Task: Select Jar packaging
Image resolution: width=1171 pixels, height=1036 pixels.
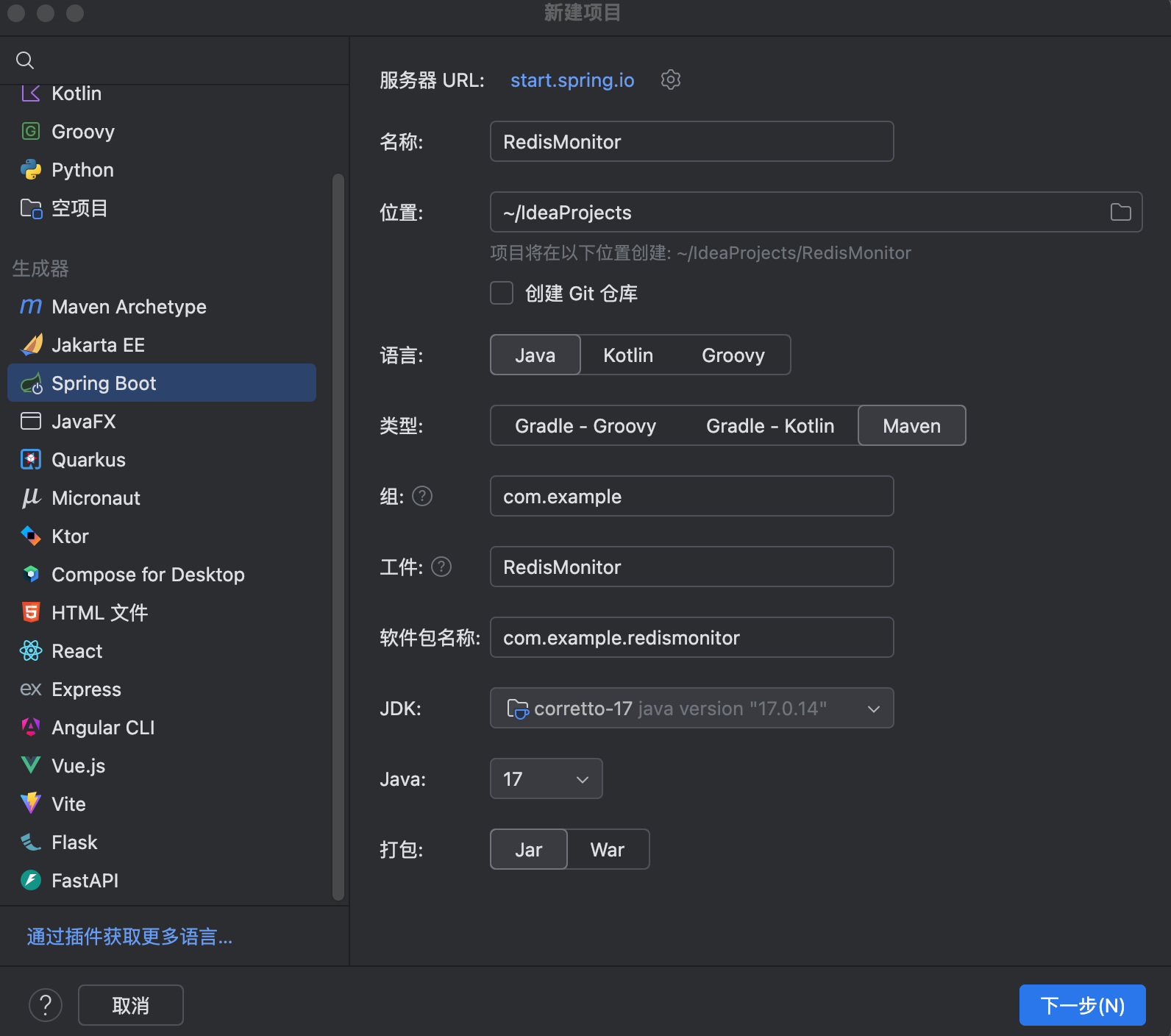Action: [x=529, y=850]
